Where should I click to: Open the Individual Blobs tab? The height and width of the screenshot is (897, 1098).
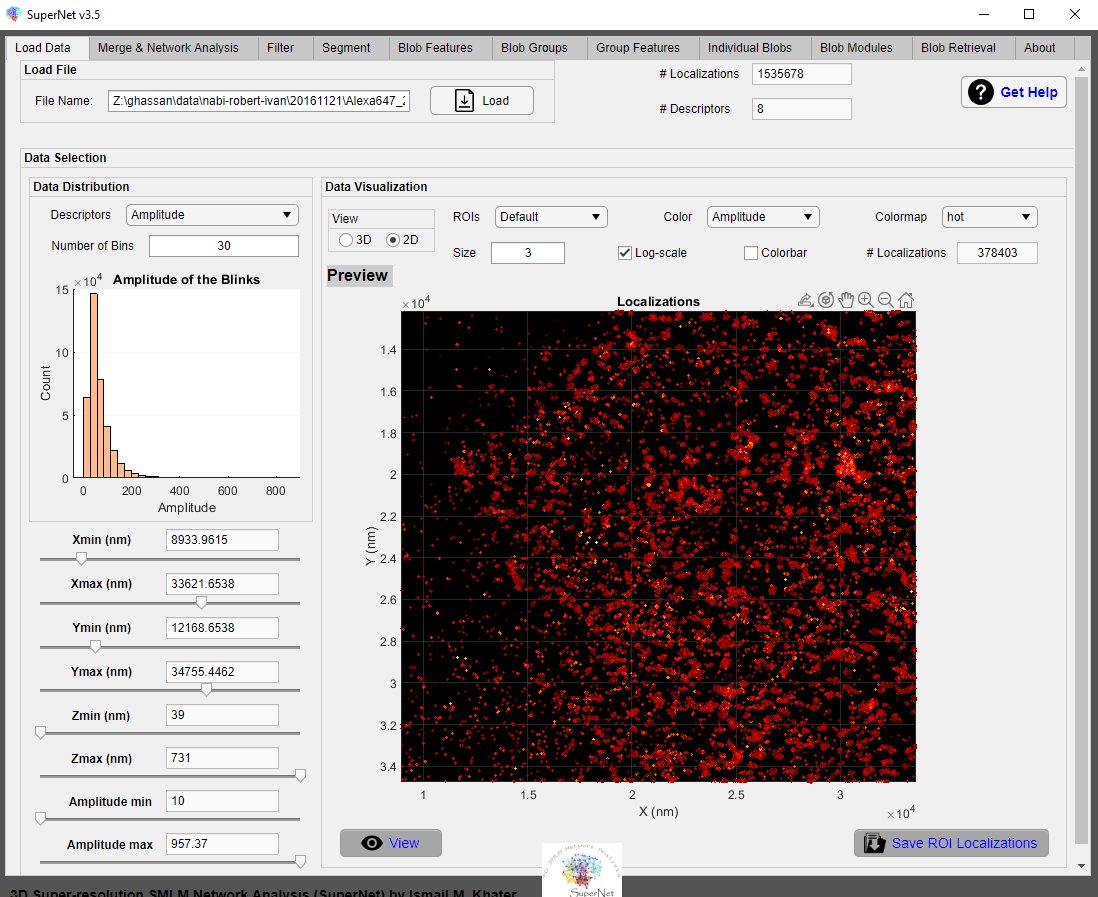[x=749, y=48]
